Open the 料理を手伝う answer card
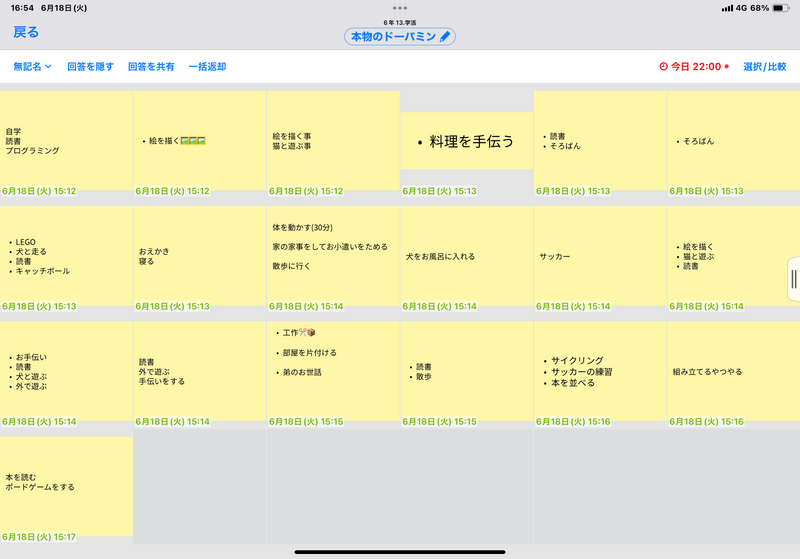Viewport: 800px width, 559px height. pyautogui.click(x=466, y=142)
